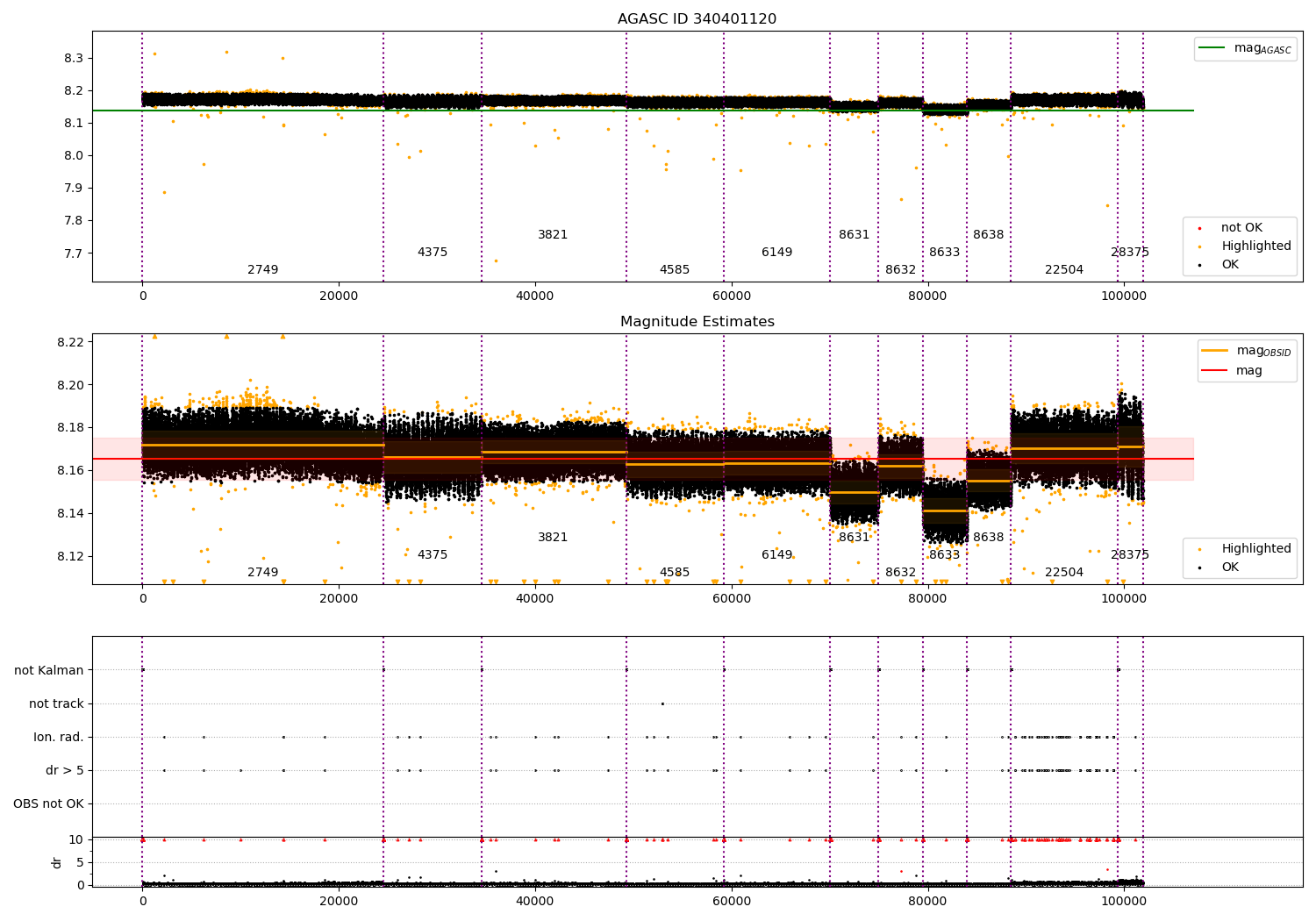Click obsid label 8638 in the top panel

click(x=988, y=235)
